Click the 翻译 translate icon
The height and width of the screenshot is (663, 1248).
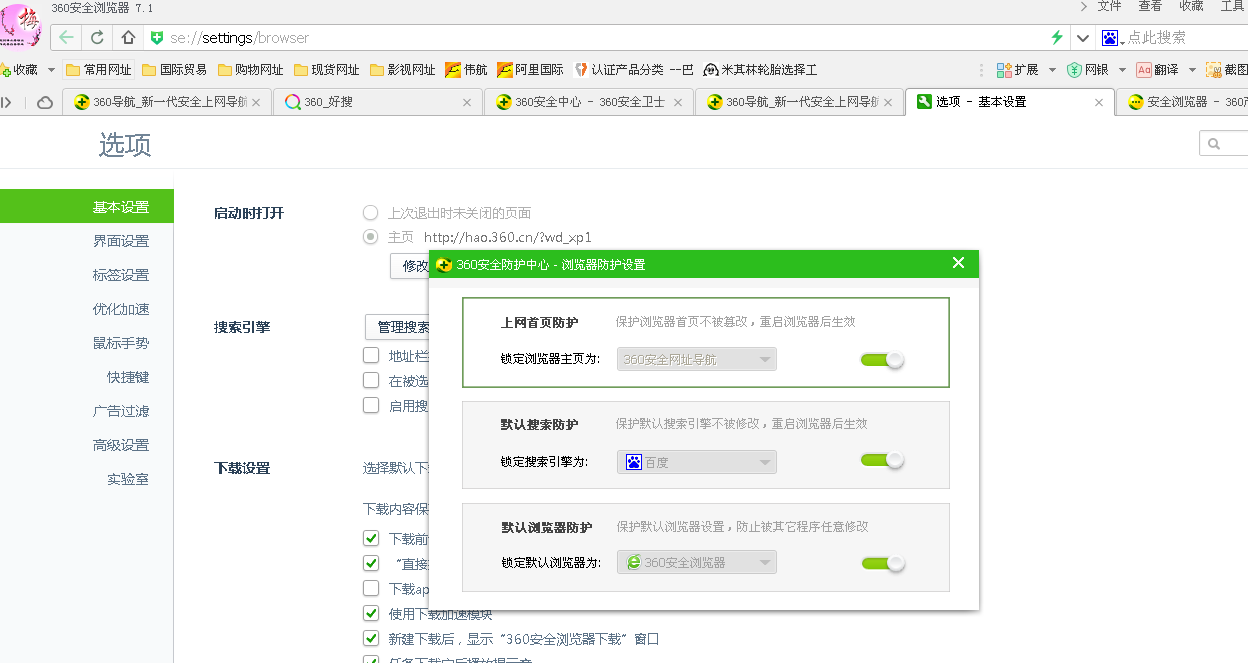(x=1145, y=70)
